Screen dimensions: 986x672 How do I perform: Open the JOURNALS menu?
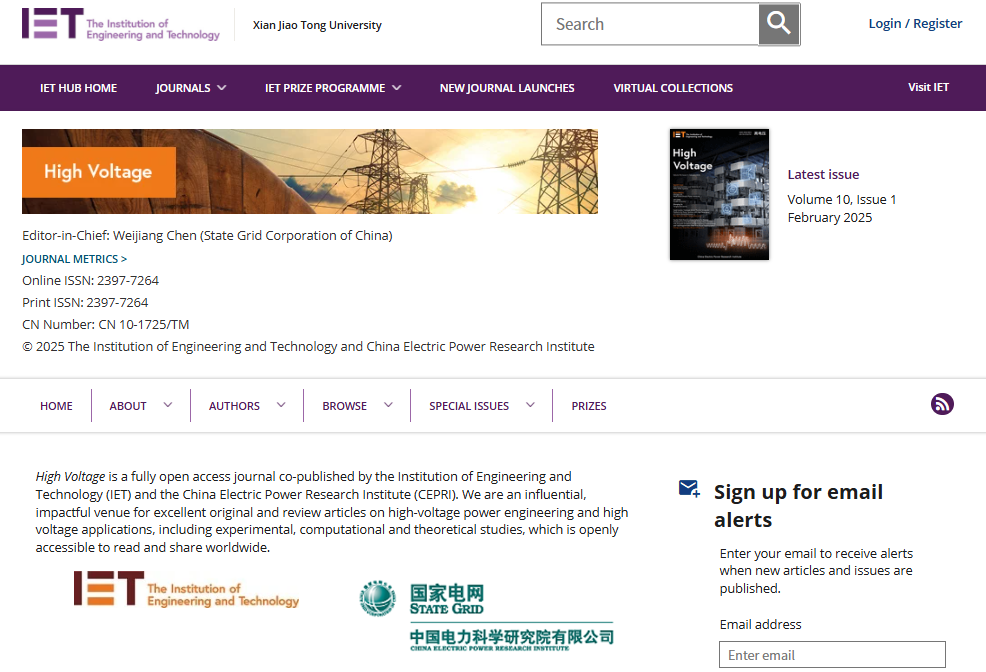(183, 88)
